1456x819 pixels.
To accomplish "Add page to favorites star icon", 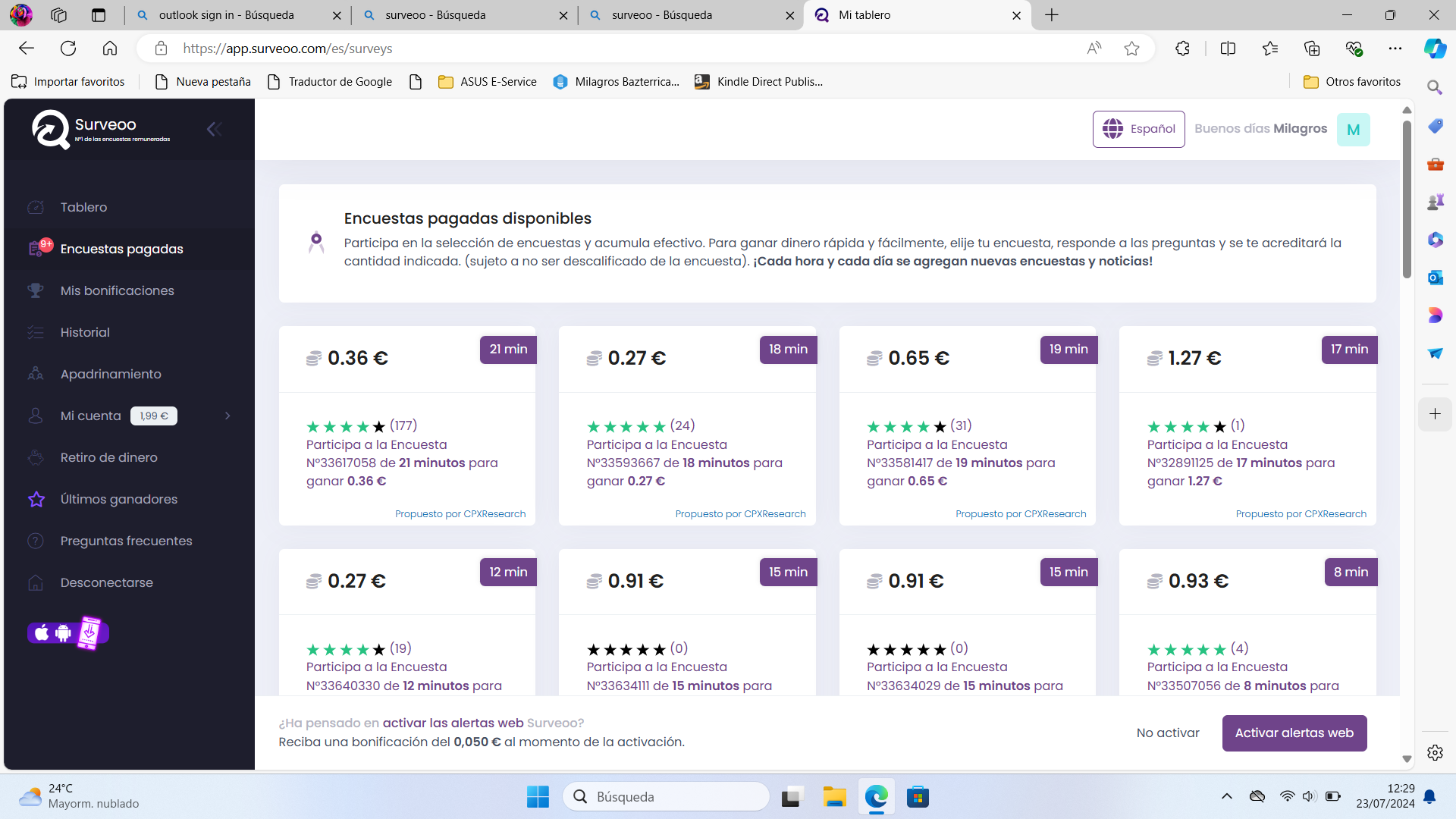I will click(1131, 49).
